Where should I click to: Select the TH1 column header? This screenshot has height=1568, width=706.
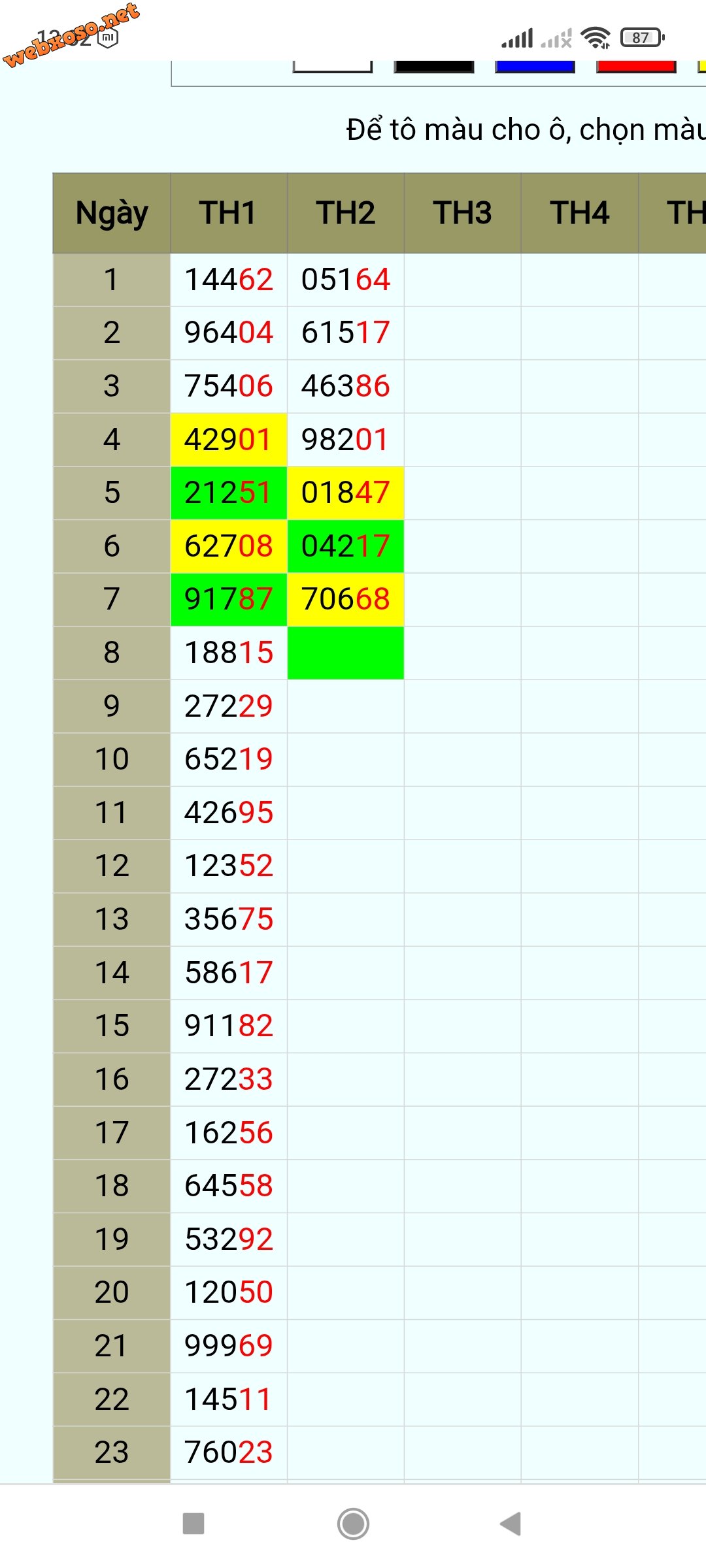[229, 213]
